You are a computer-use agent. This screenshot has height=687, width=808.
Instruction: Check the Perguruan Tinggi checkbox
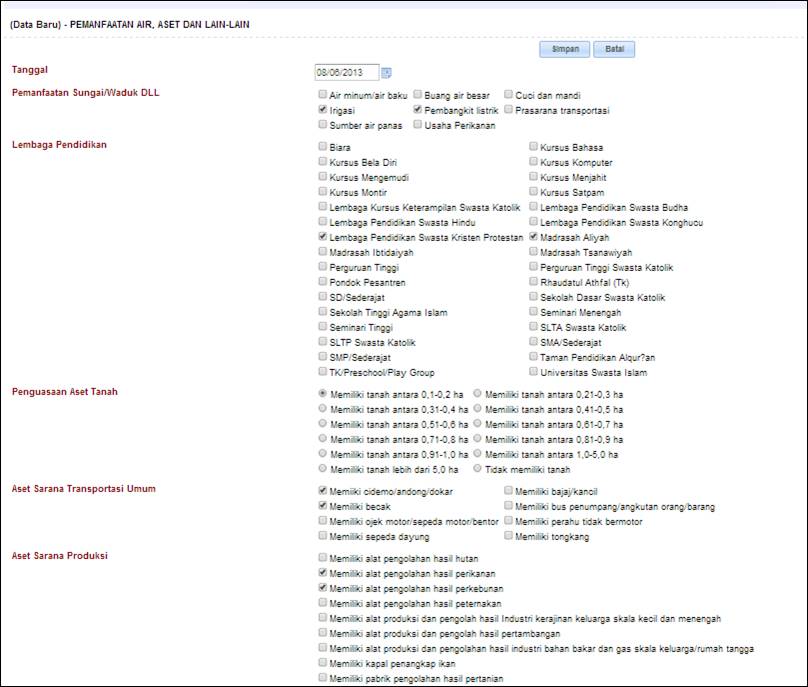point(323,265)
